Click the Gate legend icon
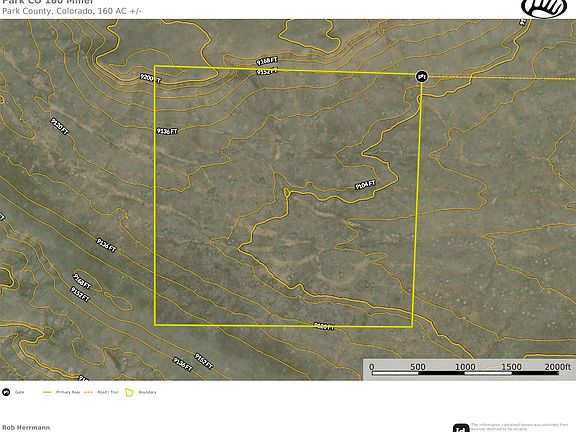576x432 pixels. click(6, 392)
